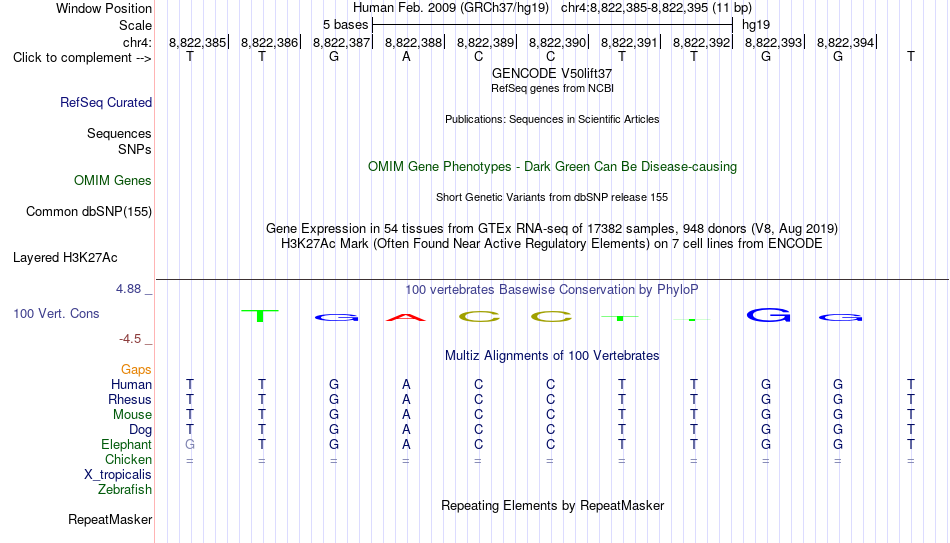Click the H3K27Ac Mark ENCODE track title
The image size is (950, 543).
552,244
